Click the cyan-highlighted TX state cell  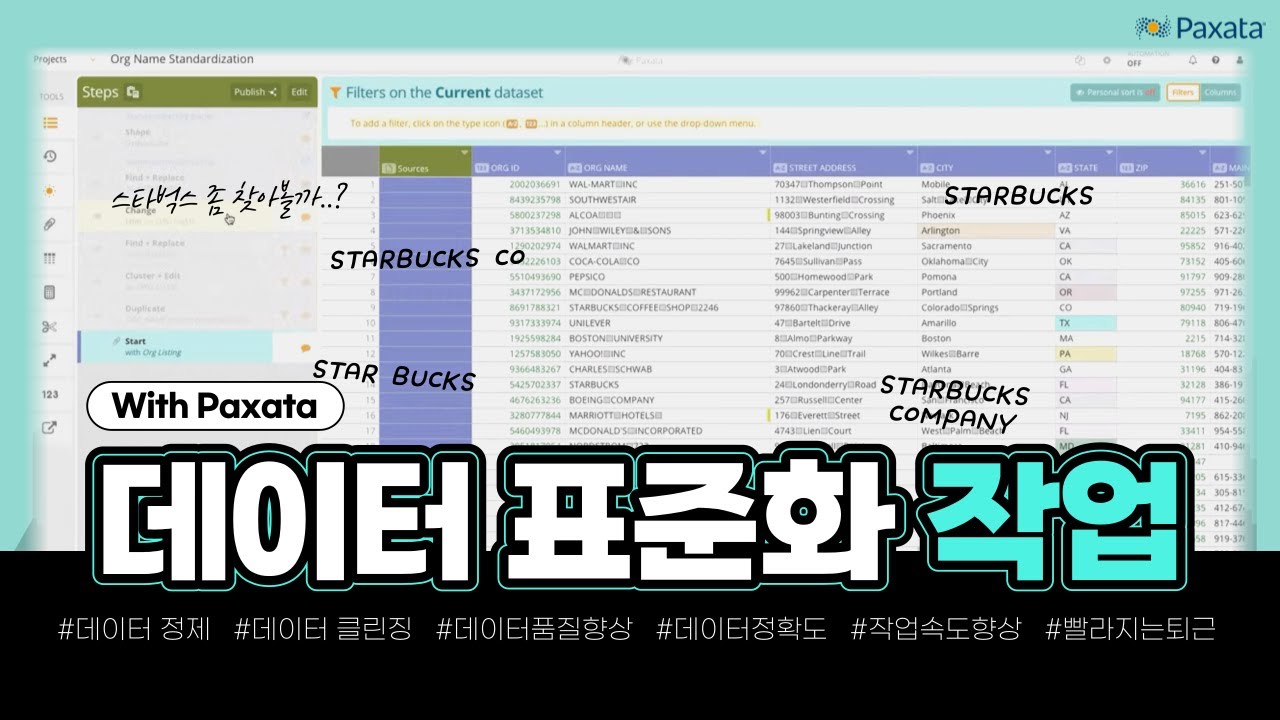[x=1086, y=323]
